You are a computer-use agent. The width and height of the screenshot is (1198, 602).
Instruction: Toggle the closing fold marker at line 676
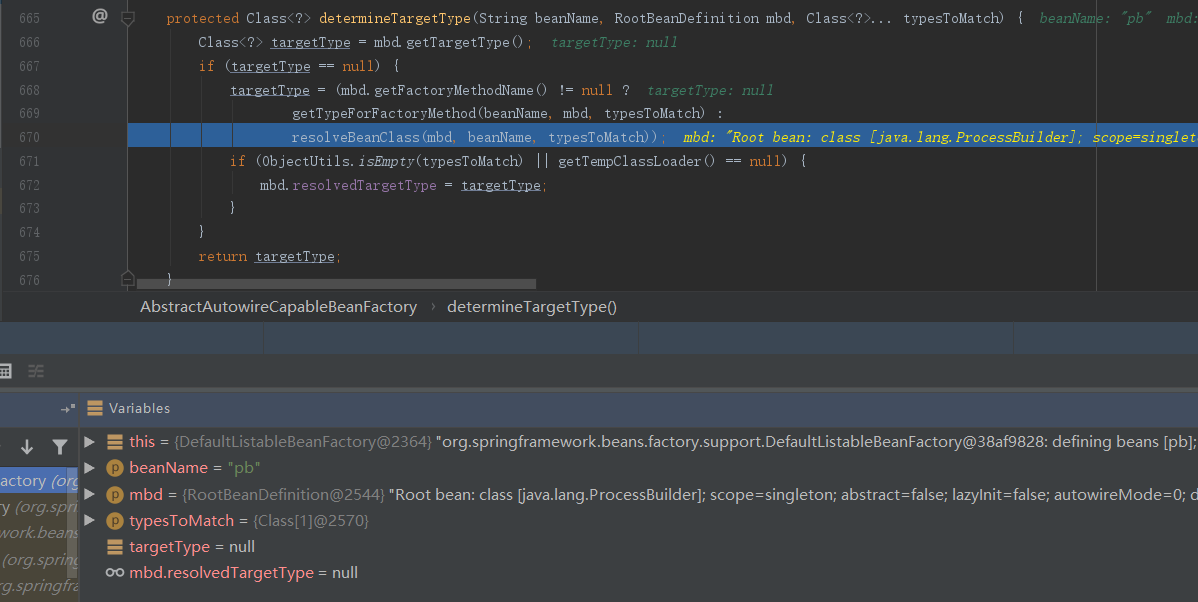tap(127, 278)
